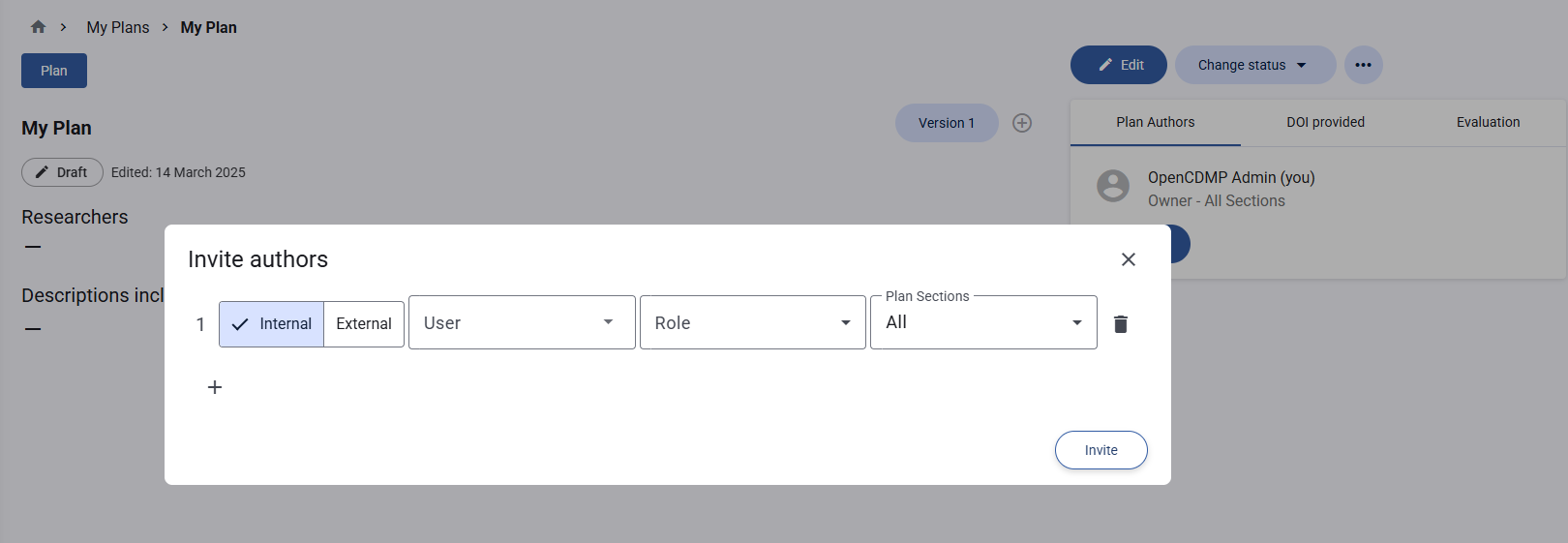Click the Version 1 chip
Image resolution: width=1568 pixels, height=543 pixels.
click(947, 123)
